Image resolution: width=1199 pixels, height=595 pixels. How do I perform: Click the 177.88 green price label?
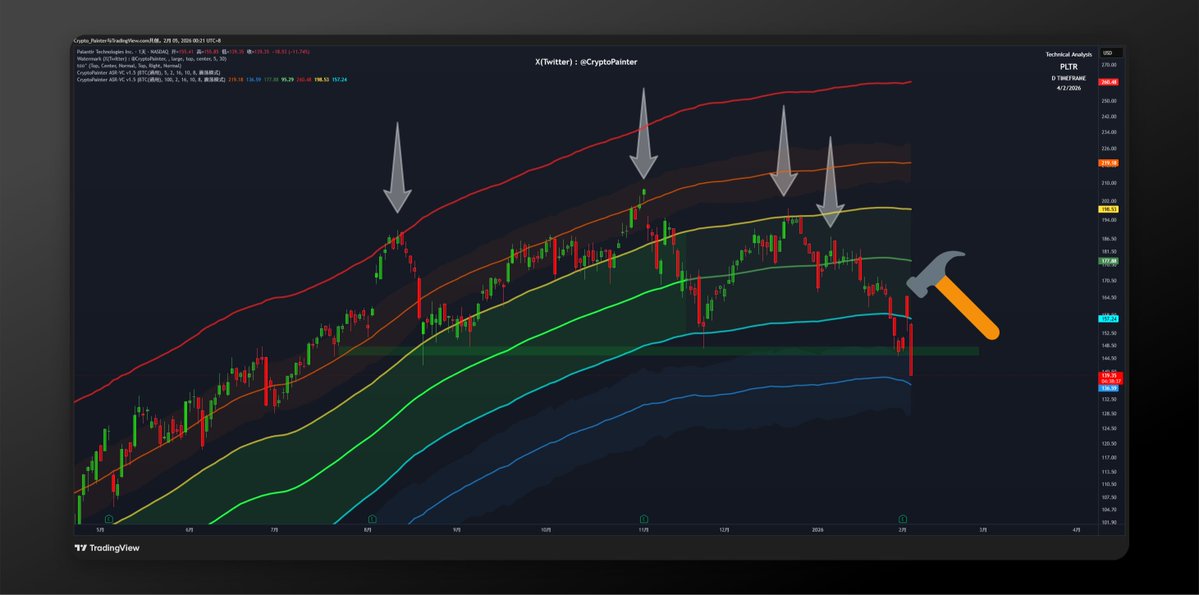pyautogui.click(x=1108, y=261)
